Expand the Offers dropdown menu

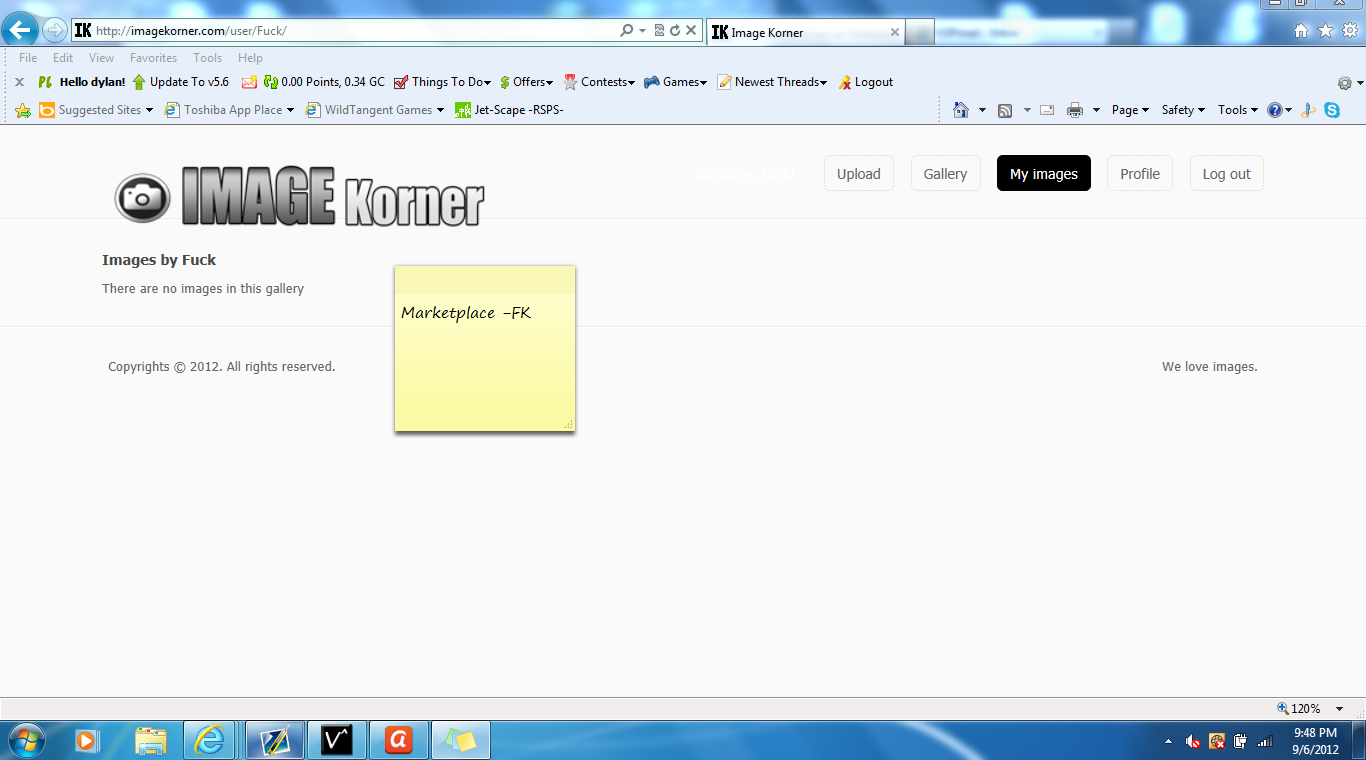click(x=526, y=82)
